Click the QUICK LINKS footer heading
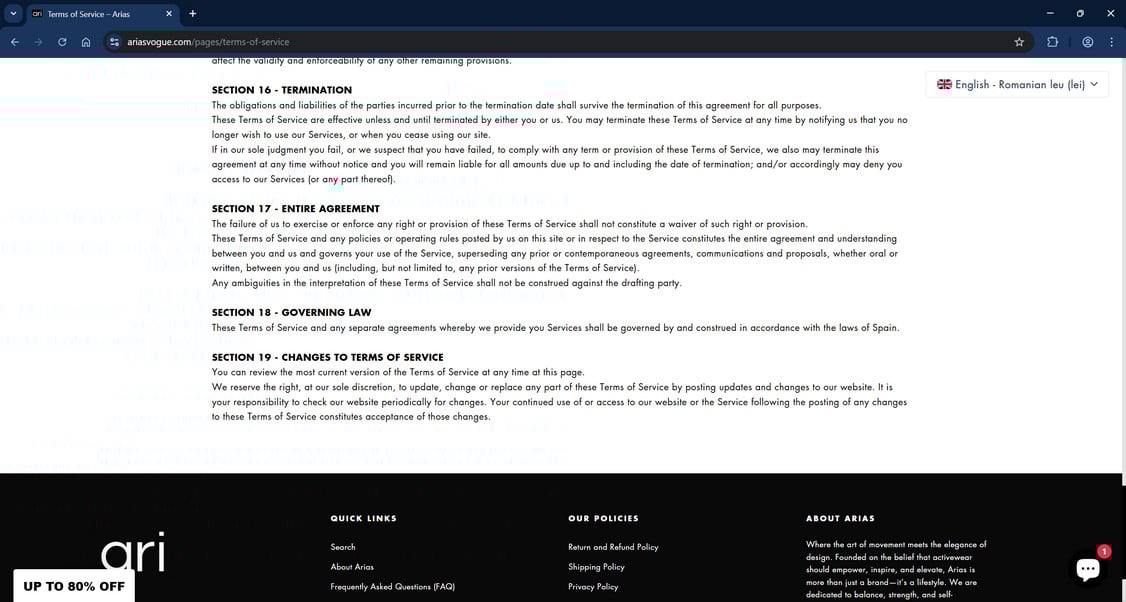Screen dimensions: 1126x602 [x=363, y=519]
